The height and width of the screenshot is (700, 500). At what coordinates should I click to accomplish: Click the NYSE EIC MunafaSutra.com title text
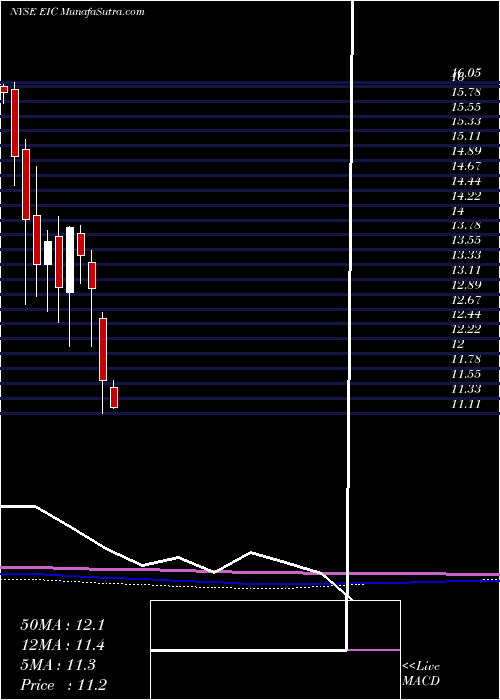(77, 12)
